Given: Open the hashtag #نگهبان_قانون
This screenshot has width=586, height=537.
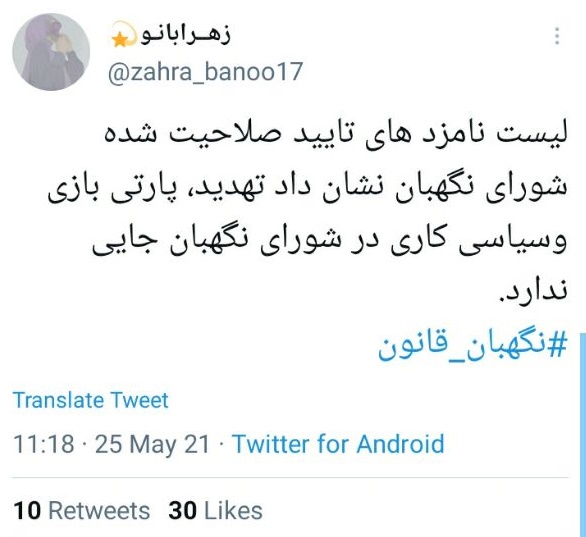Looking at the screenshot, I should point(473,346).
